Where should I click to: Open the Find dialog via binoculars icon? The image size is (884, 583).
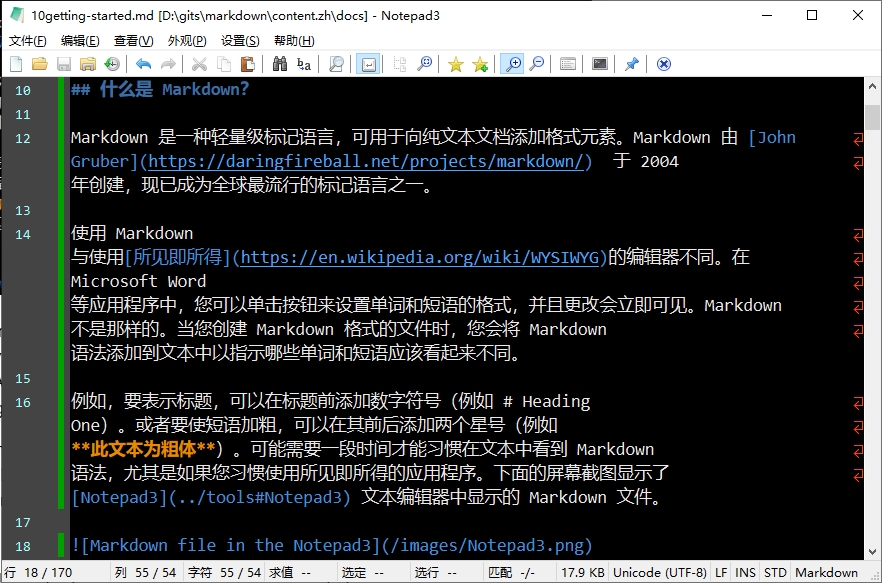pyautogui.click(x=279, y=63)
